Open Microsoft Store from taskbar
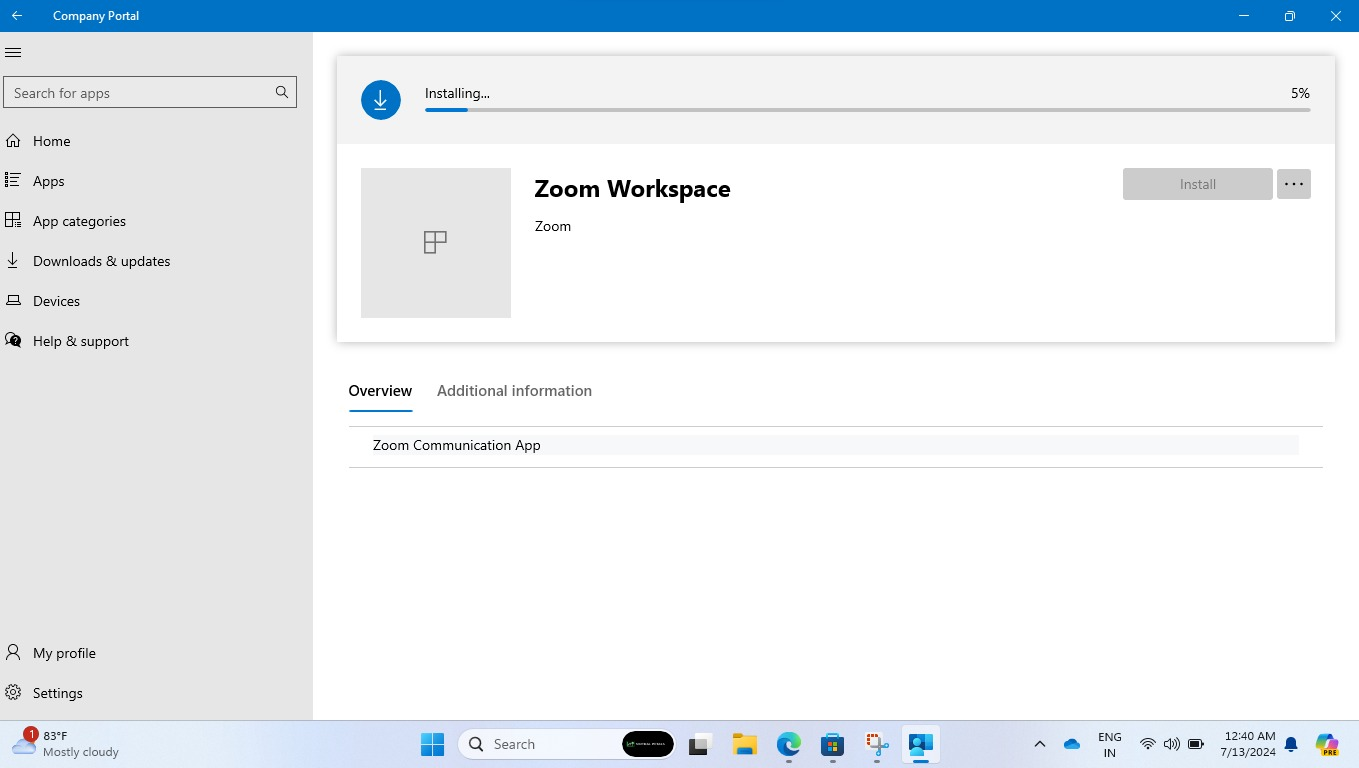1359x768 pixels. pyautogui.click(x=832, y=744)
